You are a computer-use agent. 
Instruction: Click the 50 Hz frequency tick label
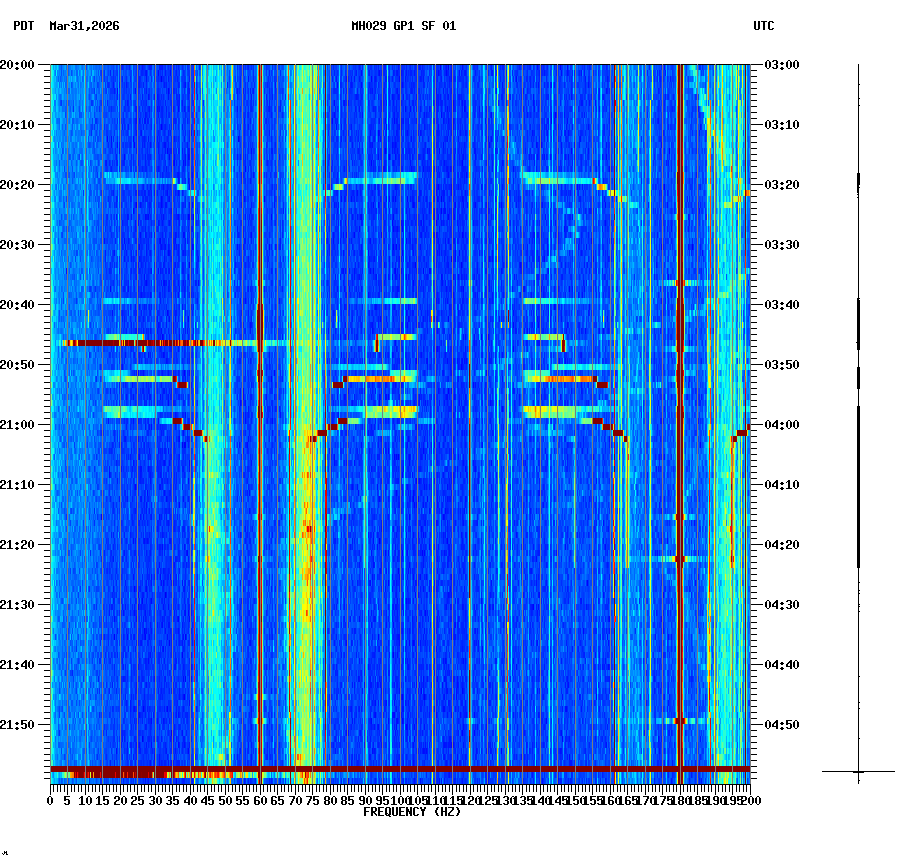pyautogui.click(x=226, y=801)
